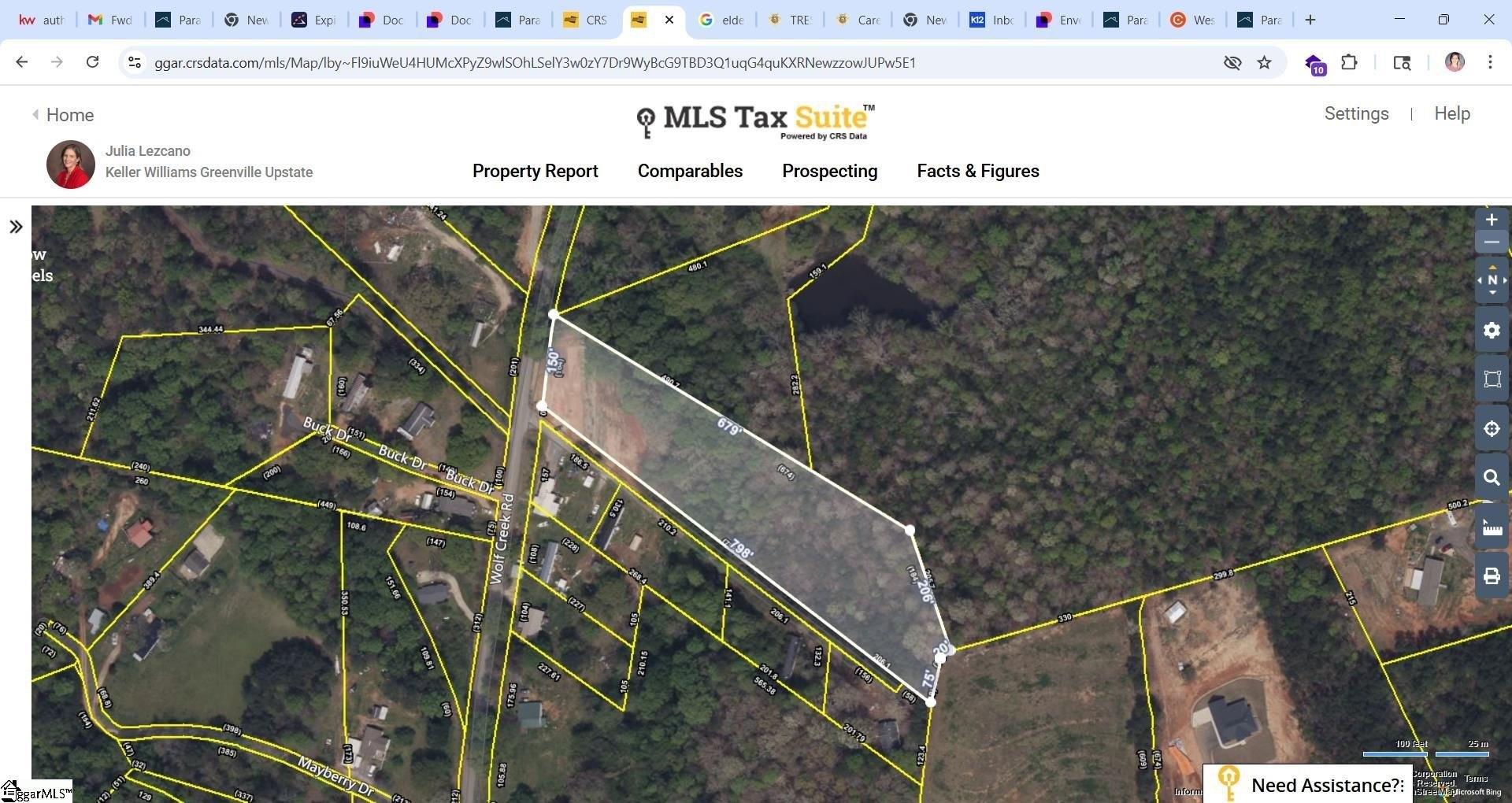Image resolution: width=1512 pixels, height=803 pixels.
Task: Open the Settings link
Action: 1356,114
